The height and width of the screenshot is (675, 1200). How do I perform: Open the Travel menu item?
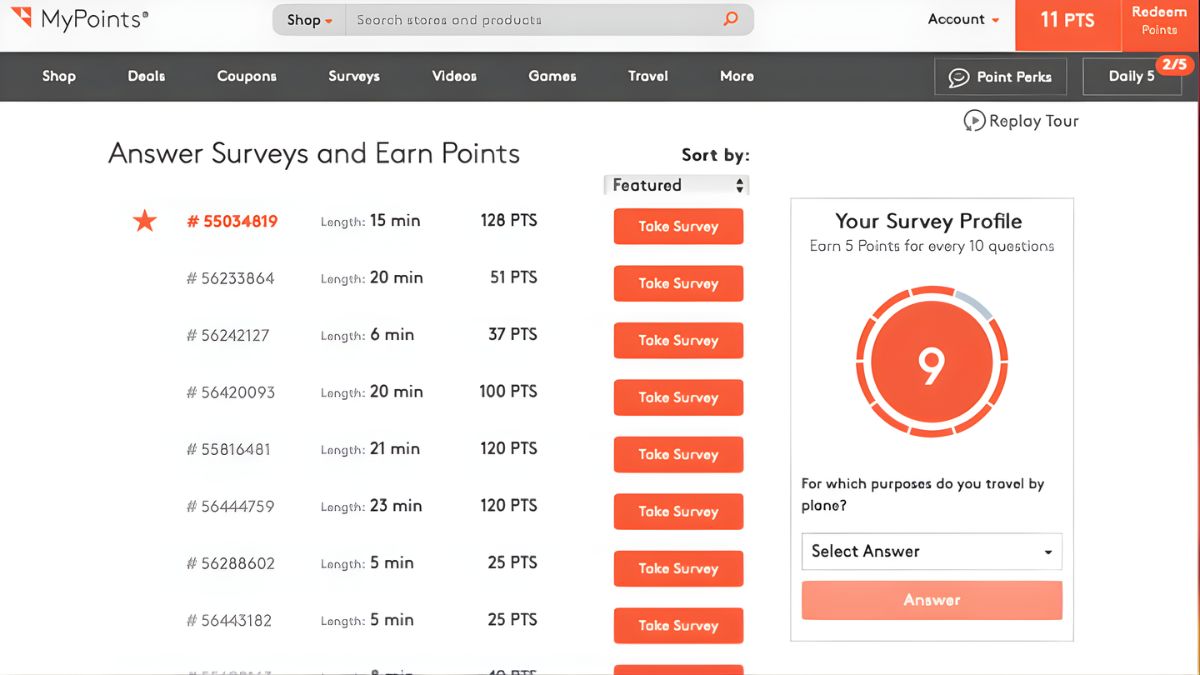(647, 76)
